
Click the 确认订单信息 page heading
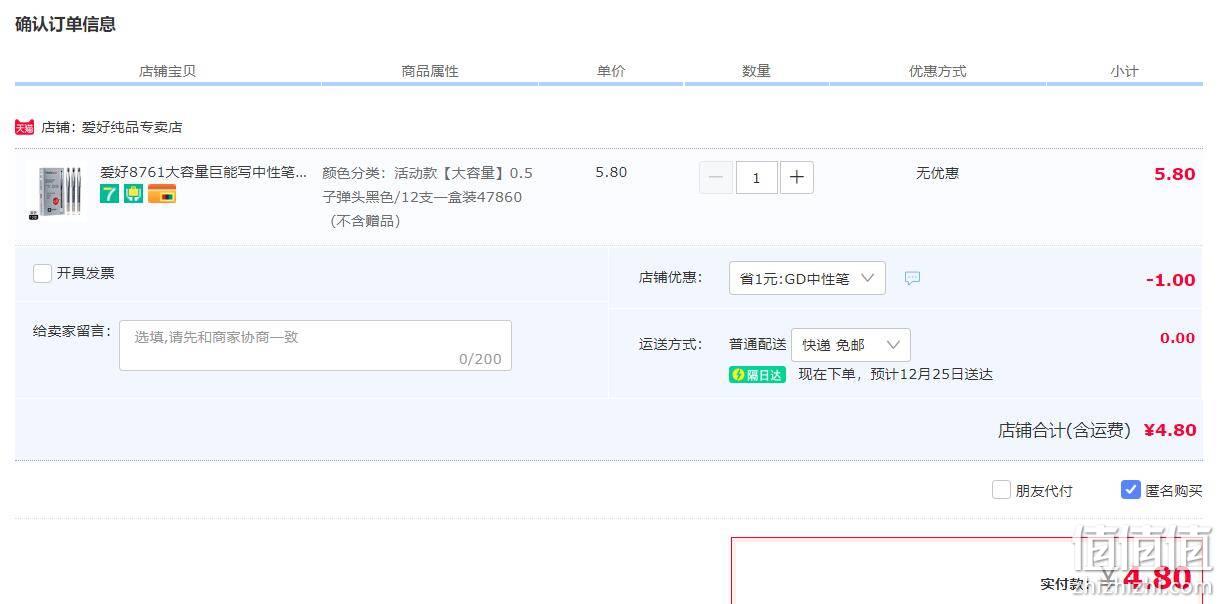[x=65, y=24]
